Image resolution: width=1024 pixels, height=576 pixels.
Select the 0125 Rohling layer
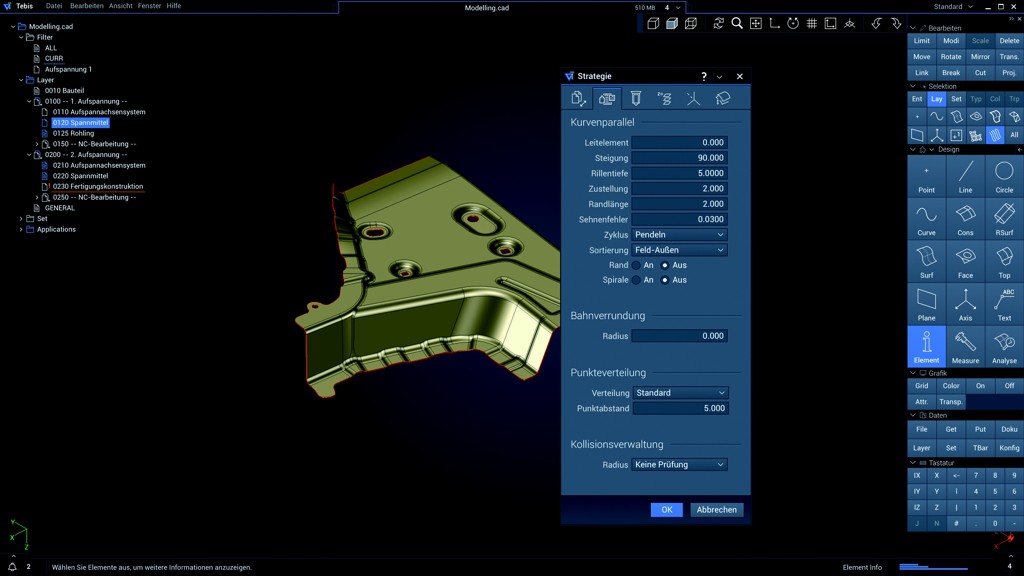click(73, 133)
